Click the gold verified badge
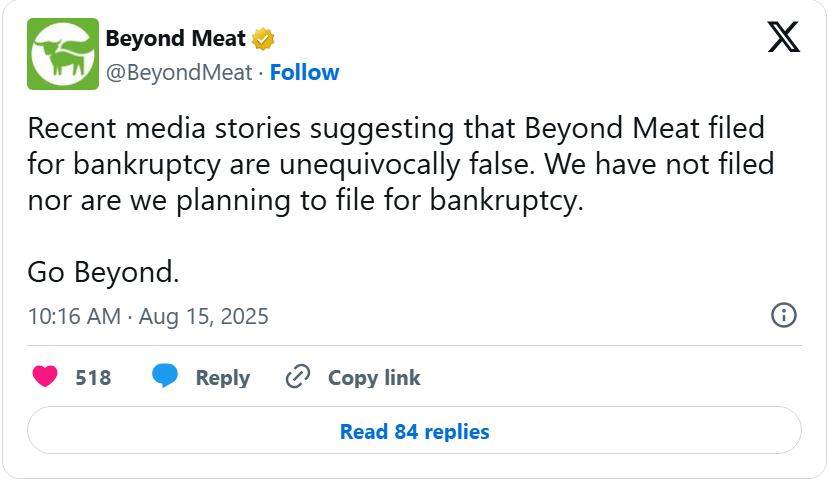 coord(264,39)
